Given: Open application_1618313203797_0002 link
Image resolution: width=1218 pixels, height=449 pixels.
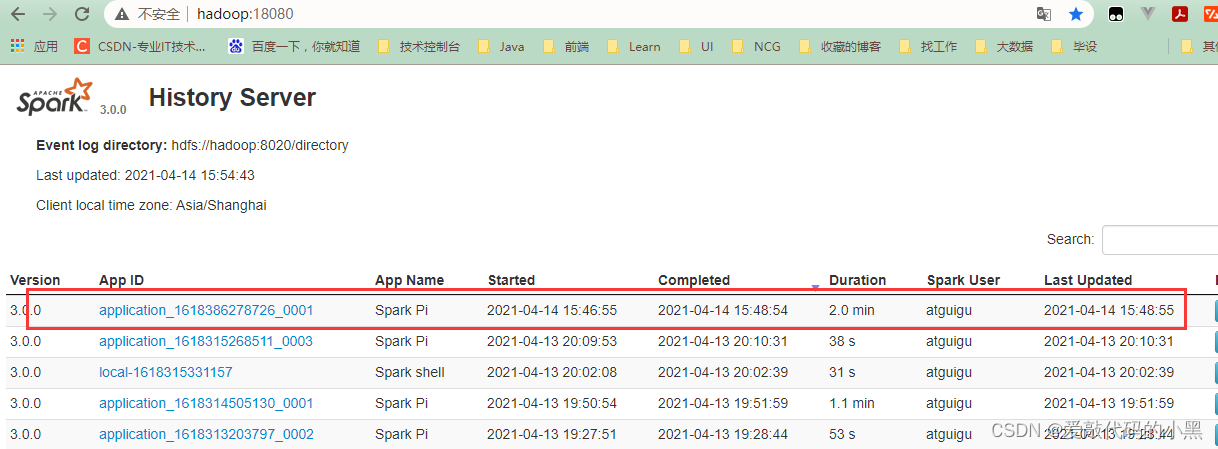Looking at the screenshot, I should (x=206, y=434).
